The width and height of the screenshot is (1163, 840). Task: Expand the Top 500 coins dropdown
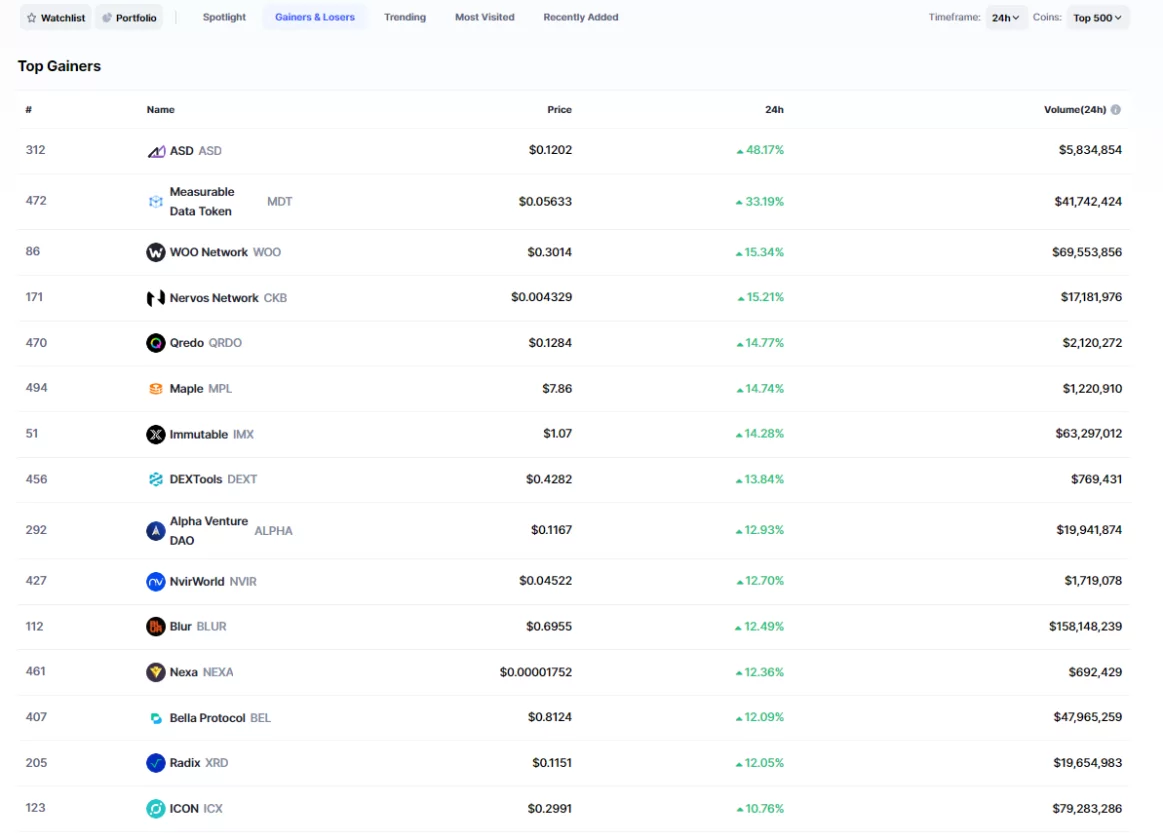(1097, 18)
